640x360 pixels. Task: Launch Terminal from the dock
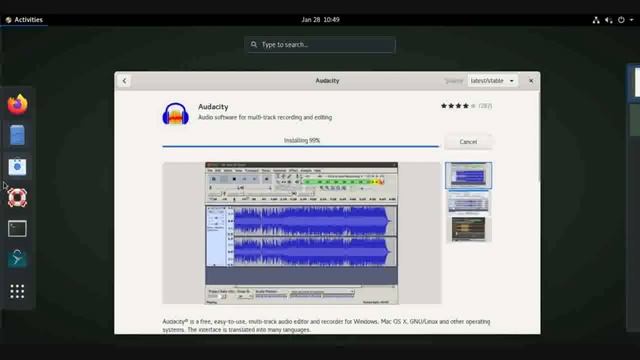pos(17,229)
